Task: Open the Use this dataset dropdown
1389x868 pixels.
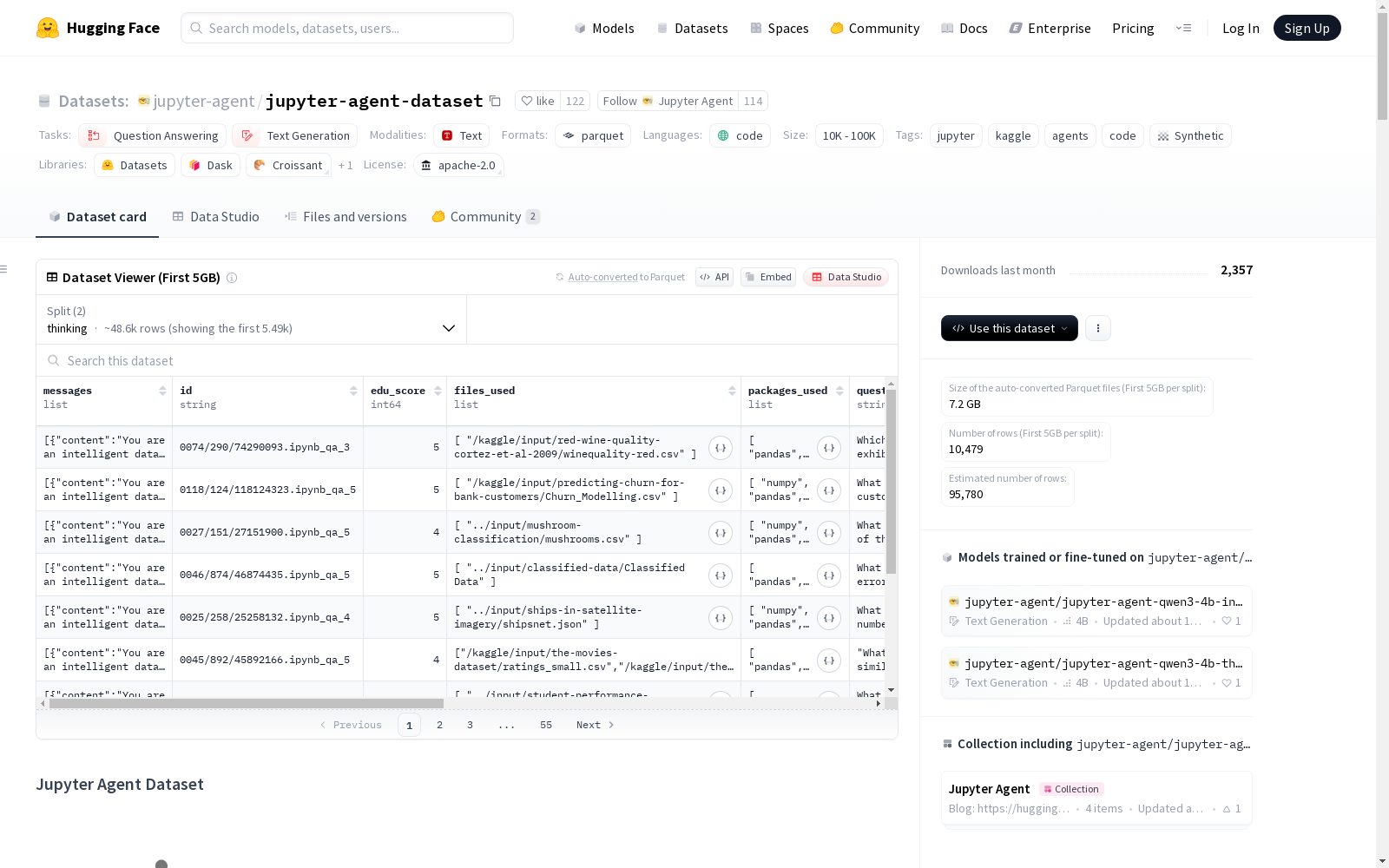Action: click(x=1010, y=328)
